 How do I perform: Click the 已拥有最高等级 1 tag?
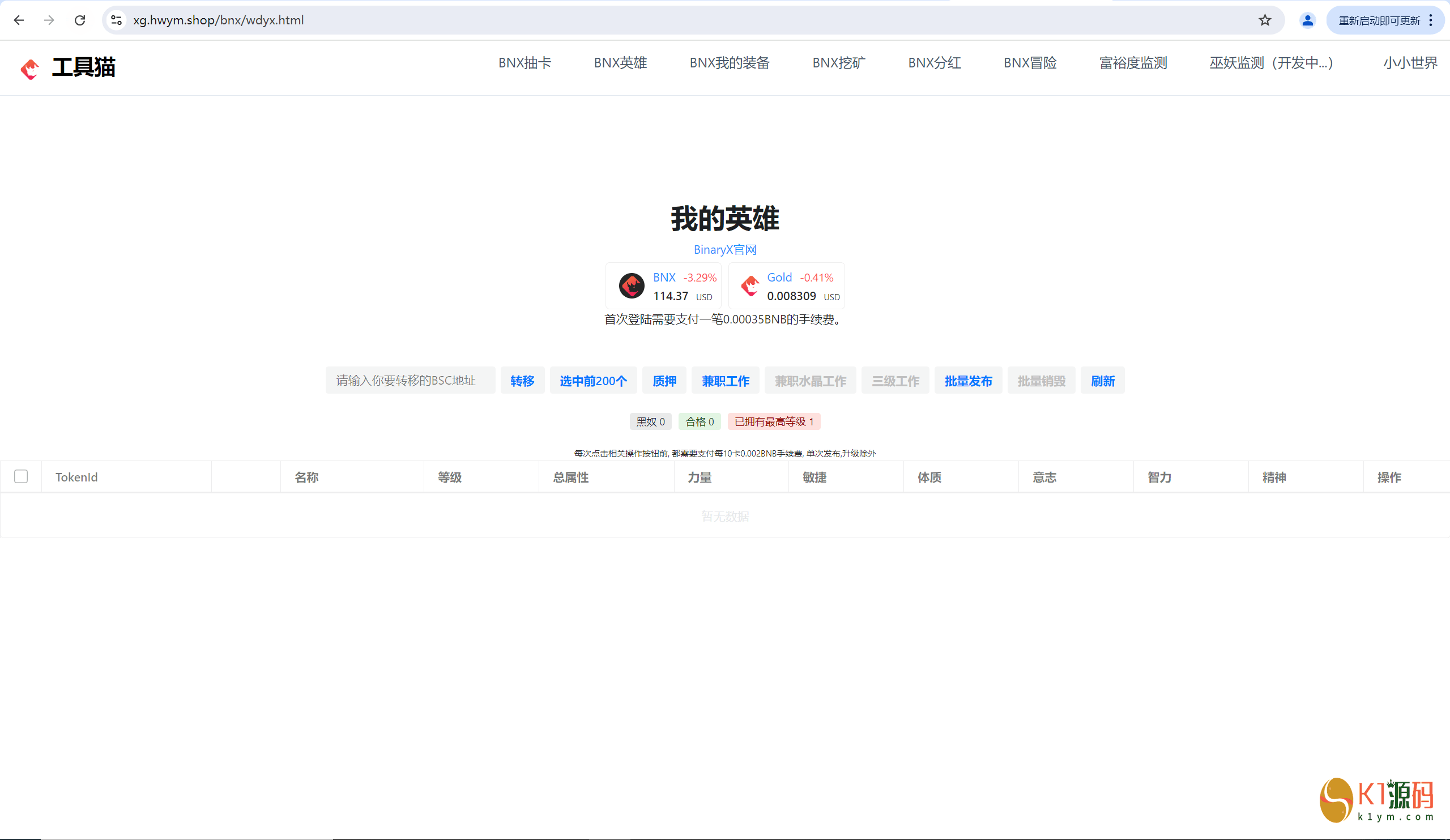click(774, 421)
